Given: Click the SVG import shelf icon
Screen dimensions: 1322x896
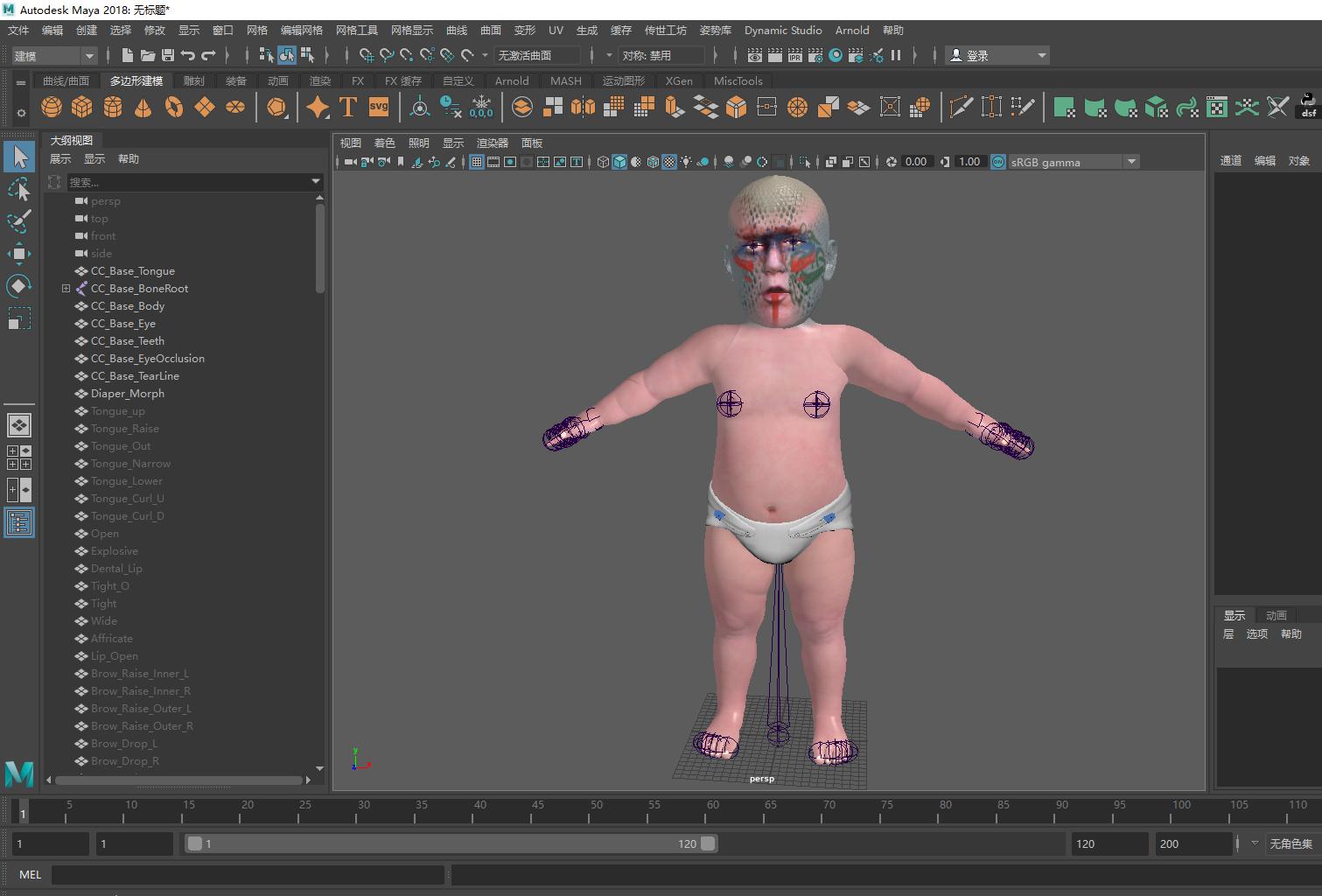Looking at the screenshot, I should tap(379, 108).
